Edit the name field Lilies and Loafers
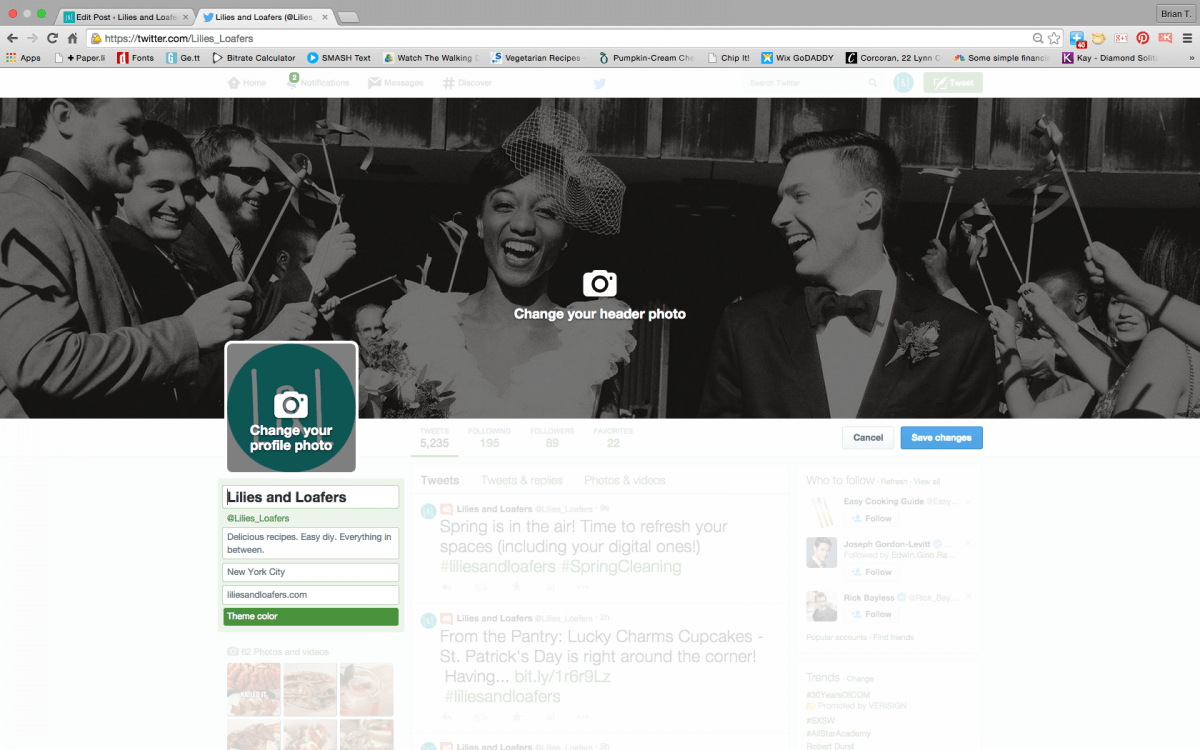1200x750 pixels. 311,497
